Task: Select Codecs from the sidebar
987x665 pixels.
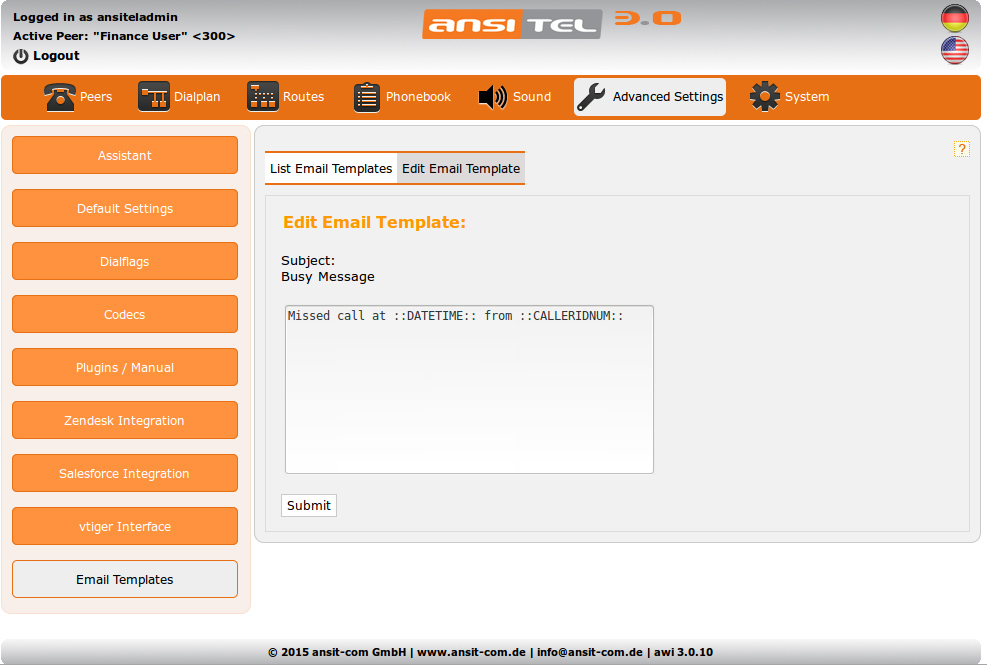Action: tap(125, 315)
